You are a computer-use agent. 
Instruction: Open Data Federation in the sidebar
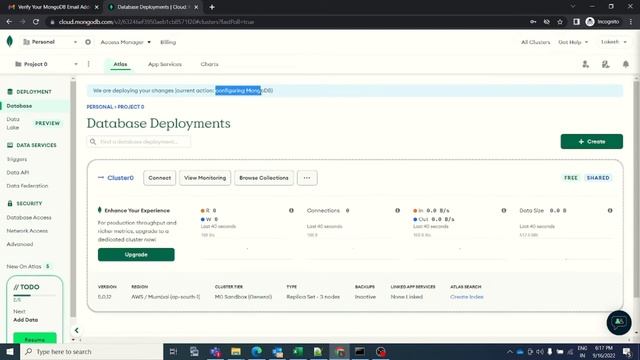click(27, 186)
